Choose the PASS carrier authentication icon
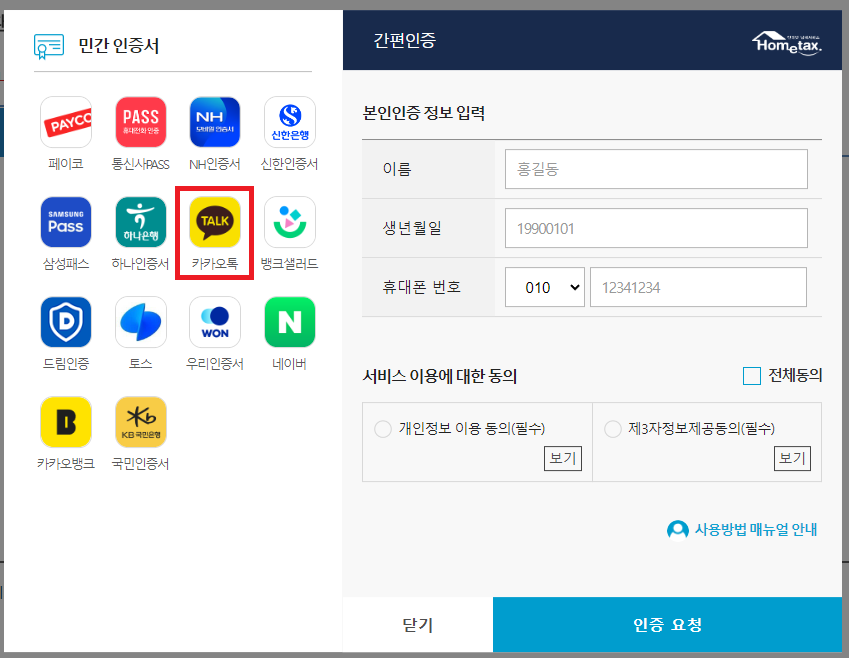This screenshot has height=658, width=849. [140, 122]
